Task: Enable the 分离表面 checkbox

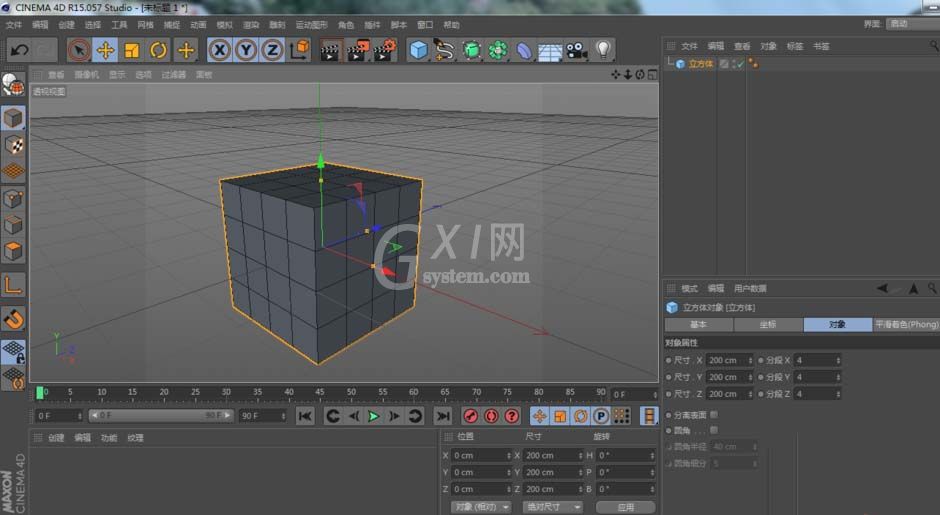Action: [x=713, y=414]
